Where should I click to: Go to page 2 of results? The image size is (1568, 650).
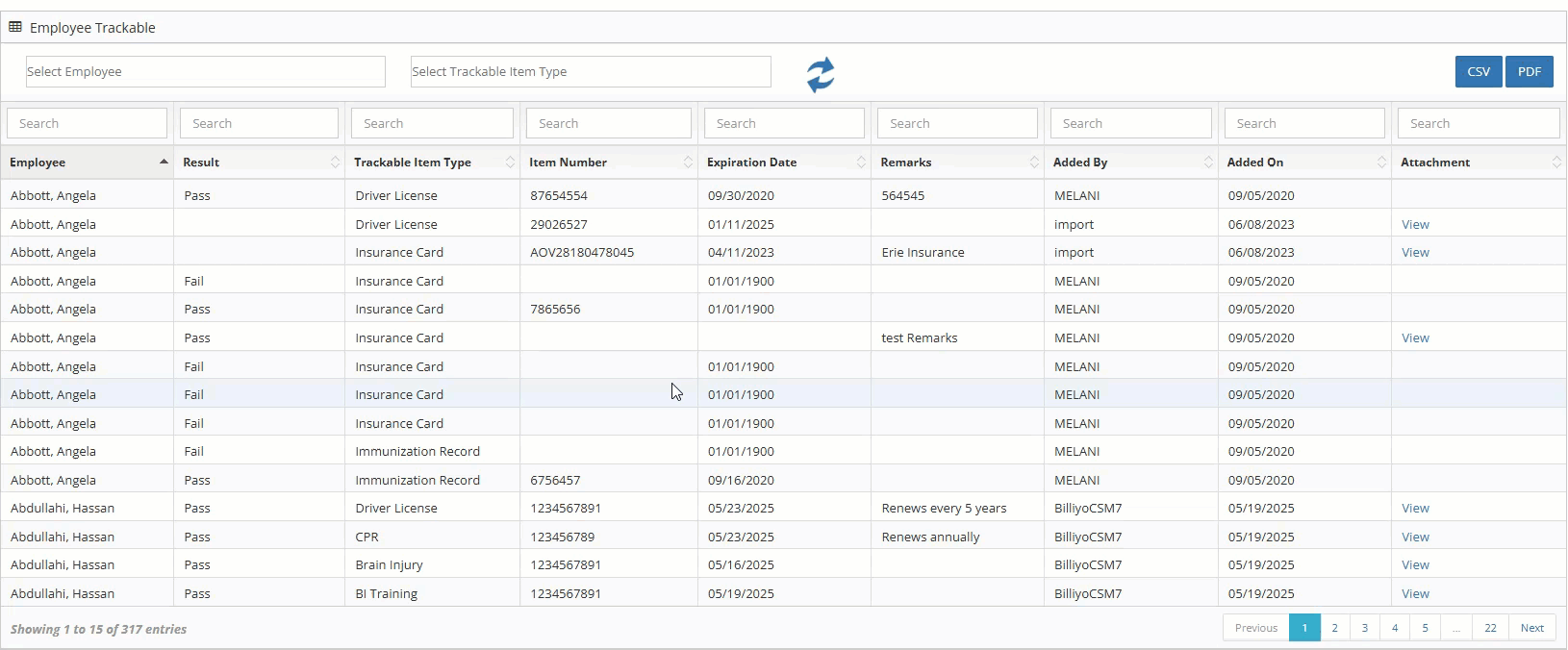tap(1334, 628)
